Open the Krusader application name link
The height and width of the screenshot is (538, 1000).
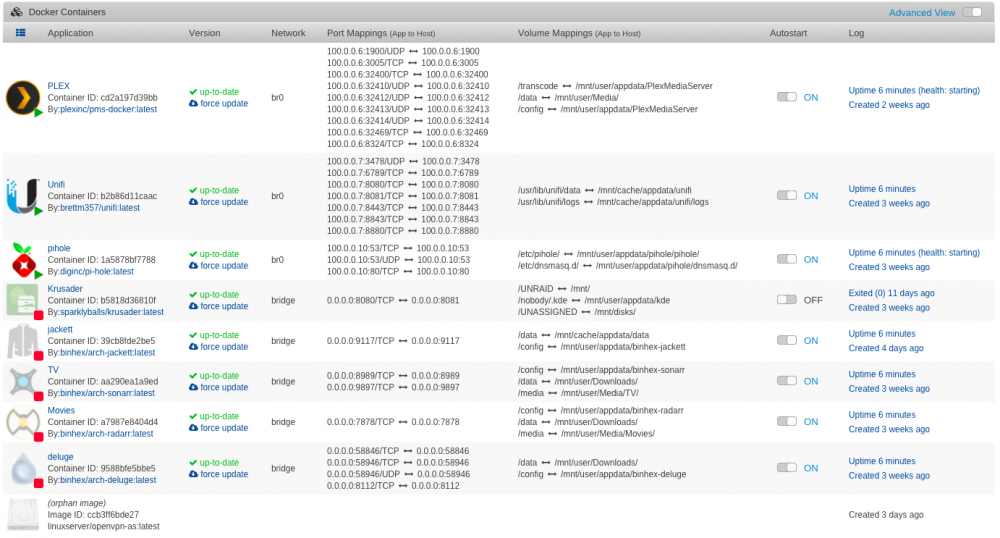tap(65, 289)
